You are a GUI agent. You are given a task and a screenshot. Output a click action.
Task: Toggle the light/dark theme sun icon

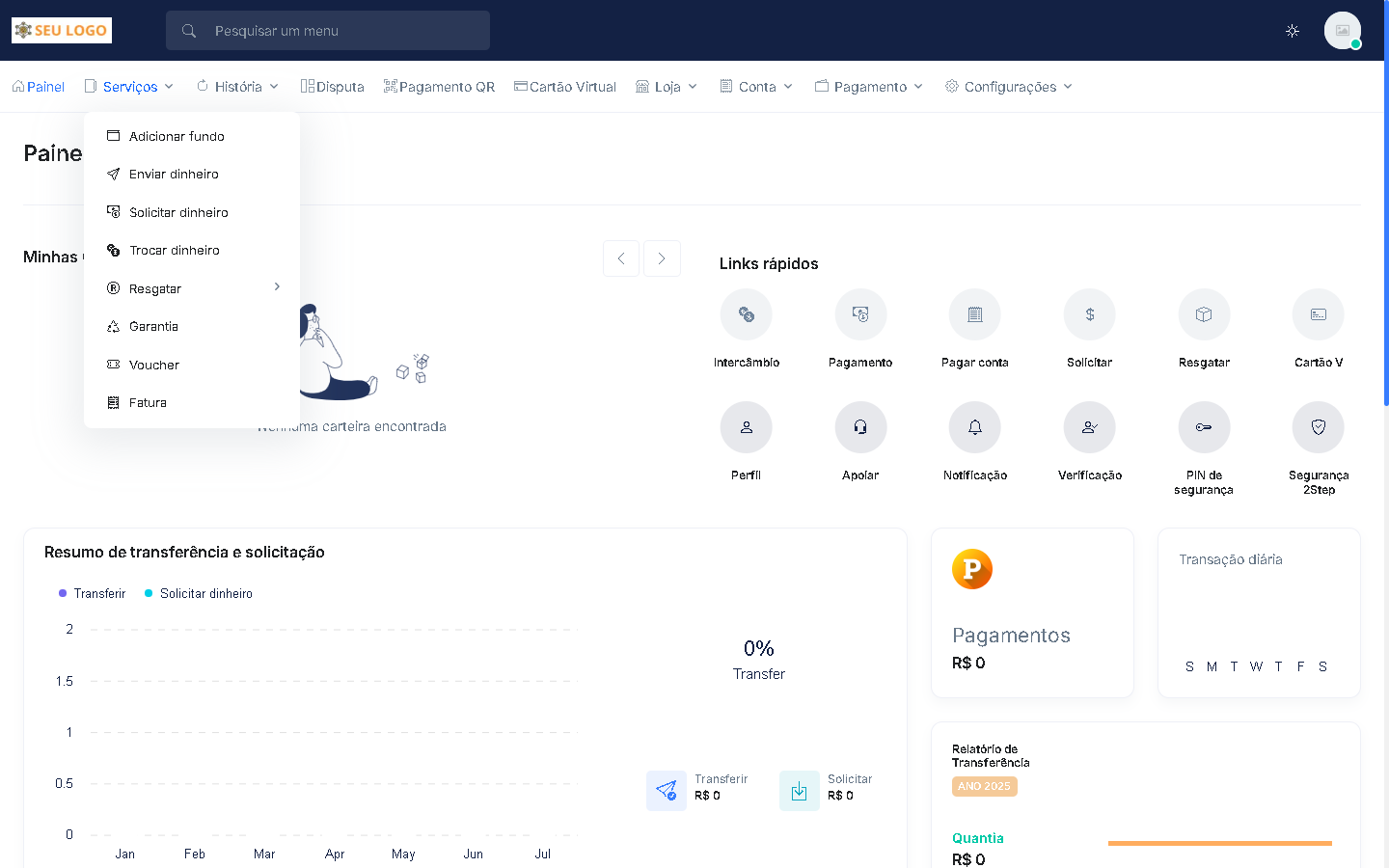click(1293, 31)
